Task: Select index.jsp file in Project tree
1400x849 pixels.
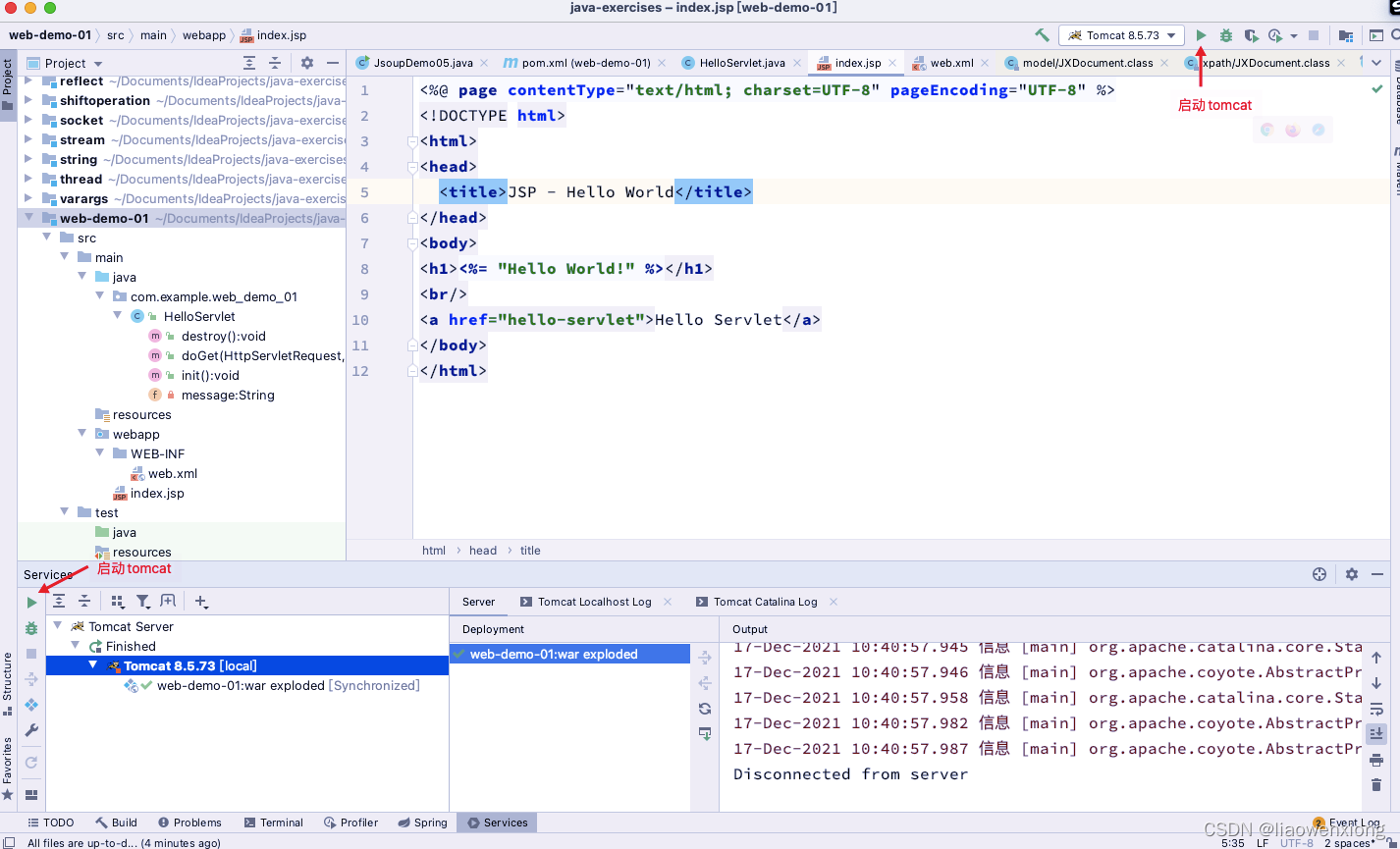Action: click(157, 494)
